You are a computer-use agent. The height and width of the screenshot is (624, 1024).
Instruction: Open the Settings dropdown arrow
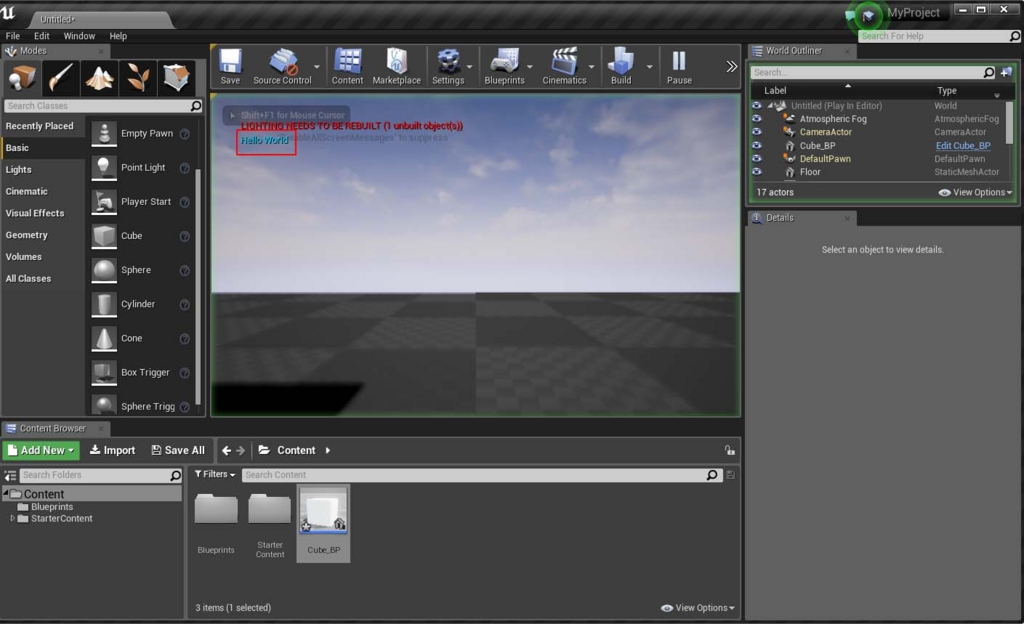470,67
